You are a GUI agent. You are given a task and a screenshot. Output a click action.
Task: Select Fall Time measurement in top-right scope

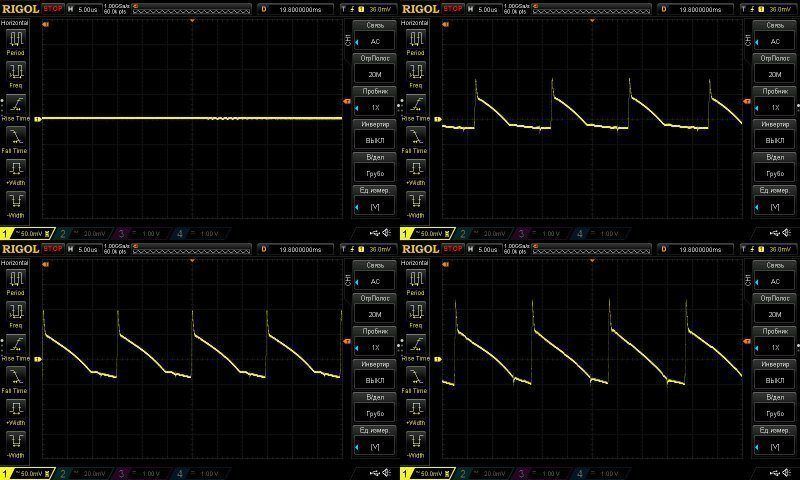coord(416,140)
